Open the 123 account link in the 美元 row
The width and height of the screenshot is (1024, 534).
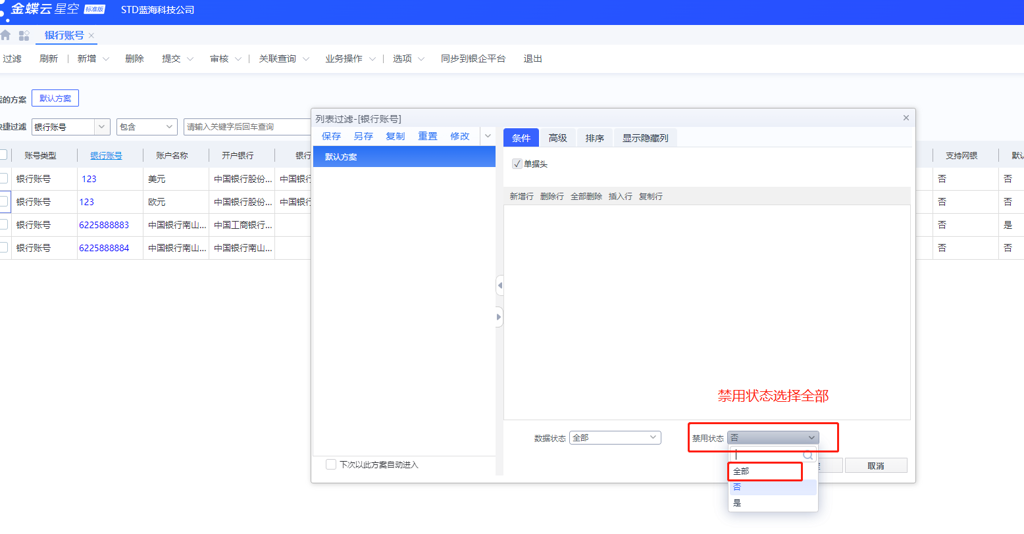tap(89, 179)
